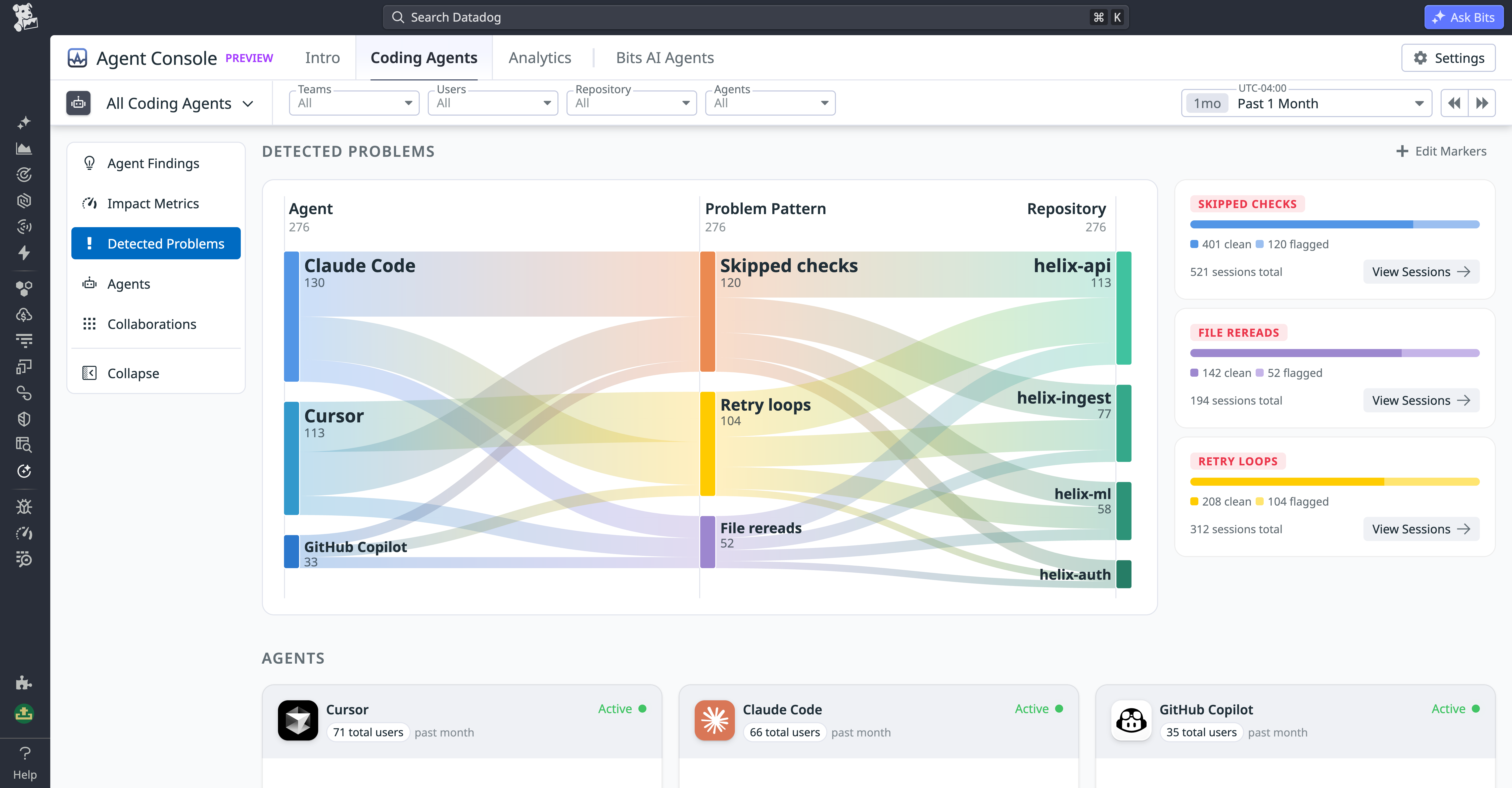View Sessions for Skipped Checks
Screen dimensions: 1512x788
coord(1421,272)
